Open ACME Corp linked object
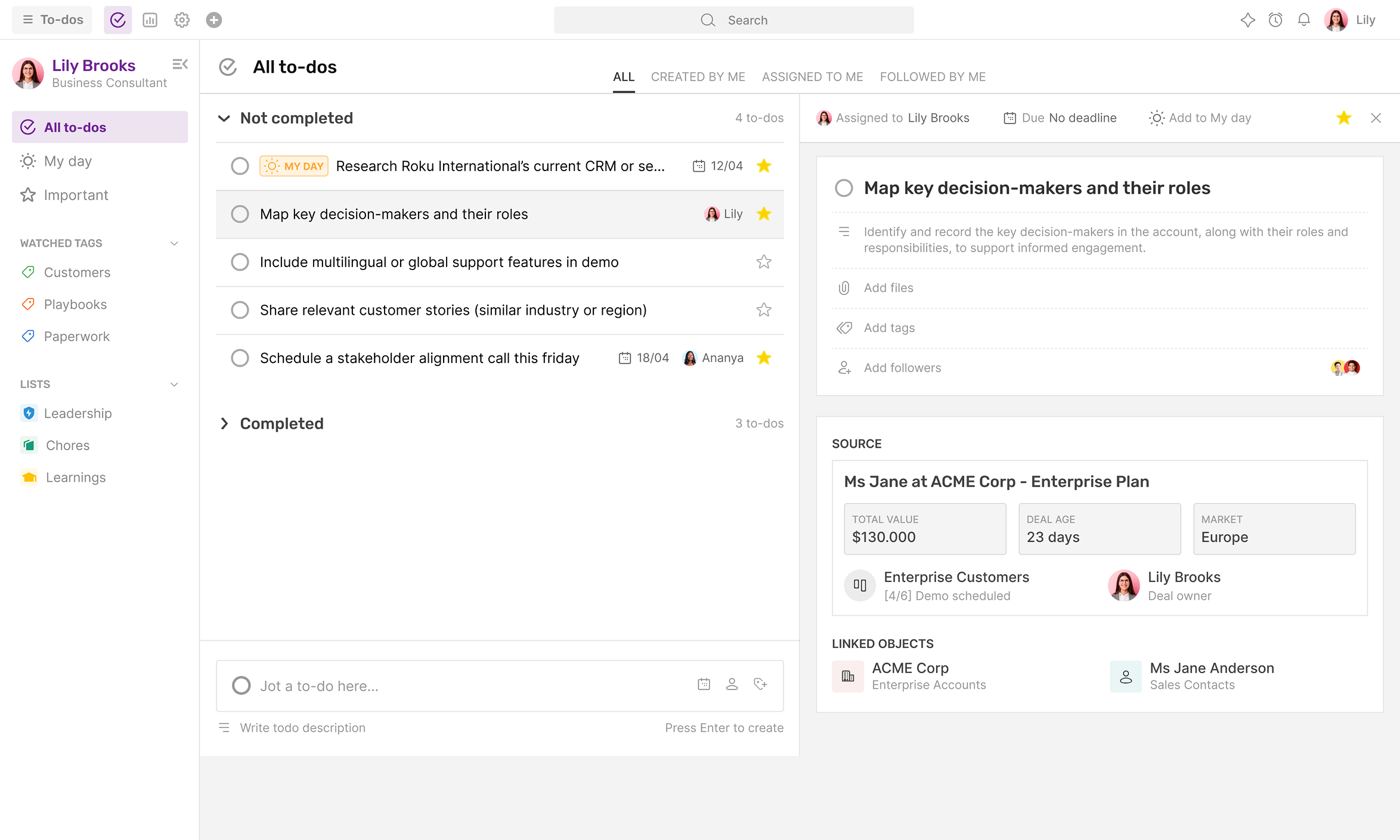This screenshot has width=1400, height=840. tap(910, 675)
